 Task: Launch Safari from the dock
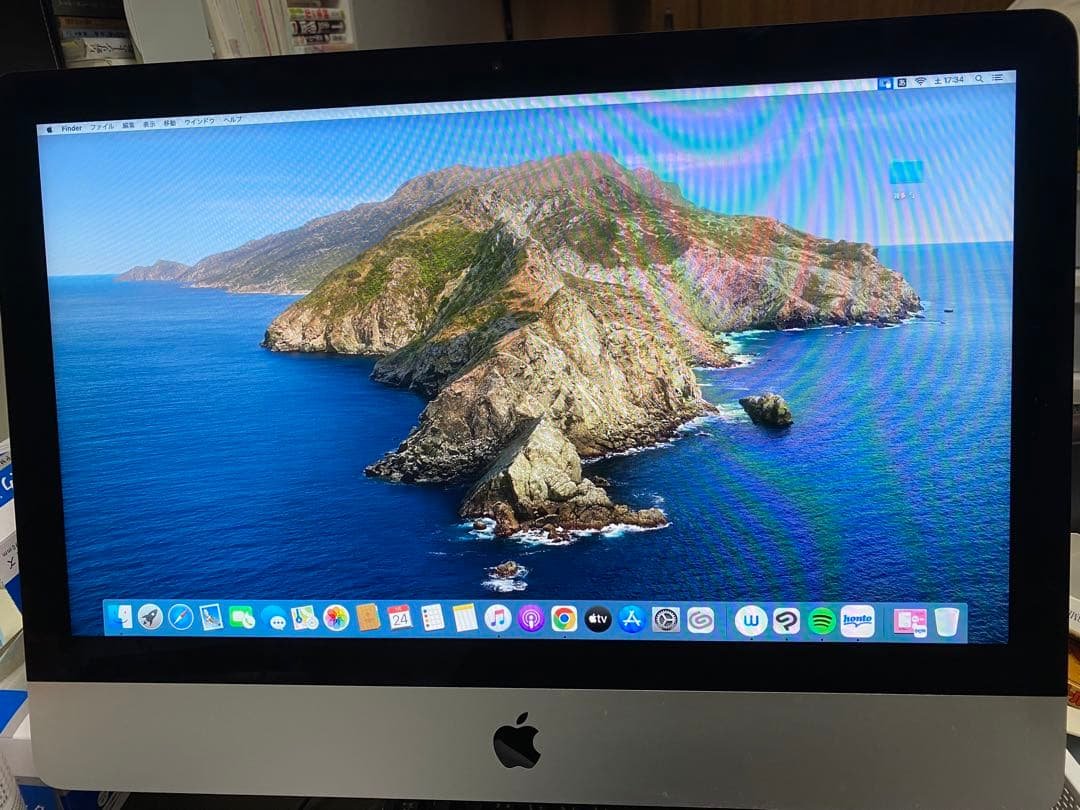tap(181, 617)
